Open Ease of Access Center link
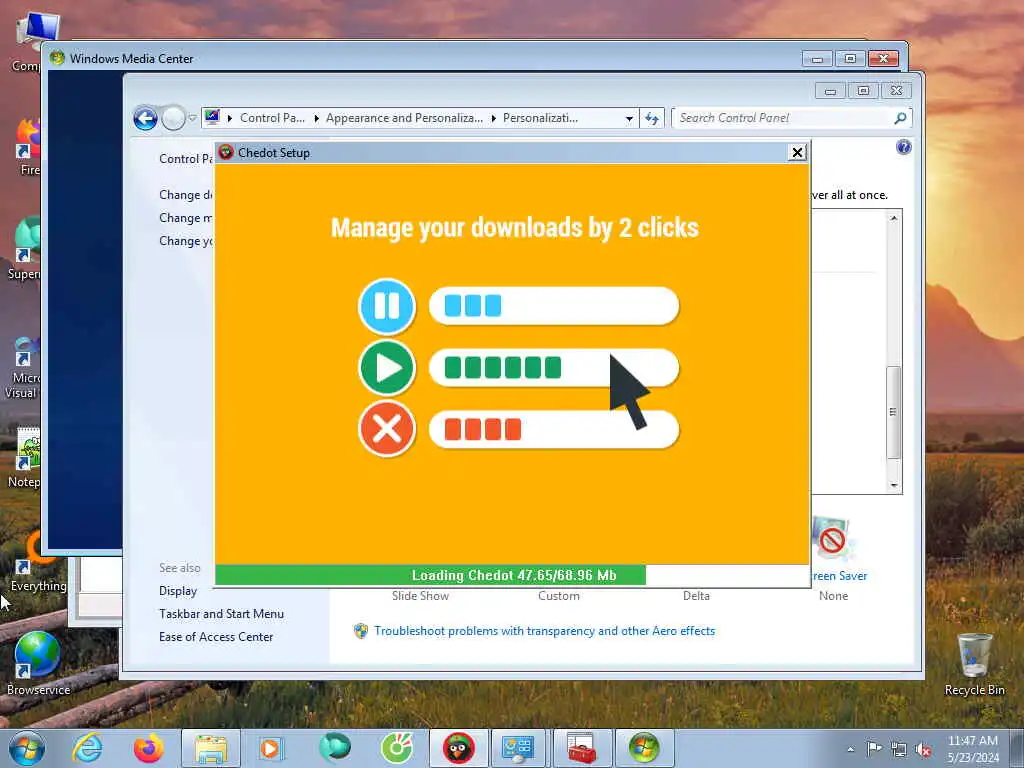 point(216,637)
